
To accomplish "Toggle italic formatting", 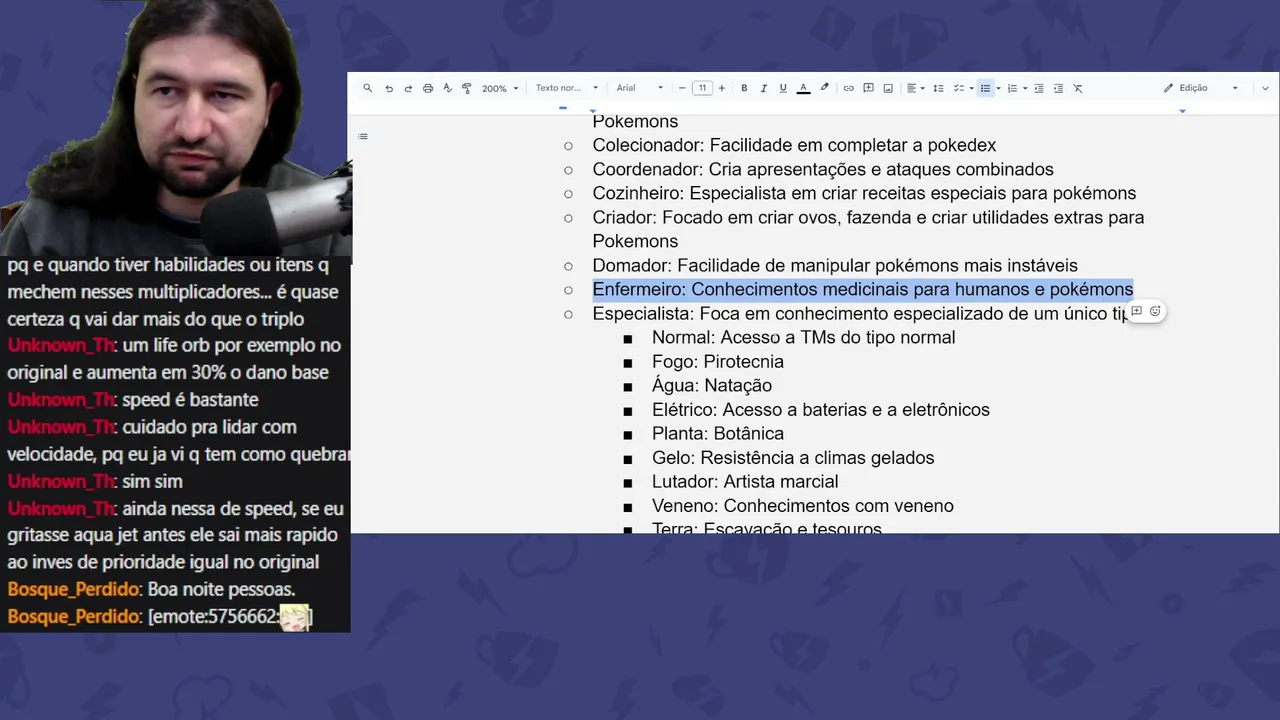I will [x=763, y=88].
